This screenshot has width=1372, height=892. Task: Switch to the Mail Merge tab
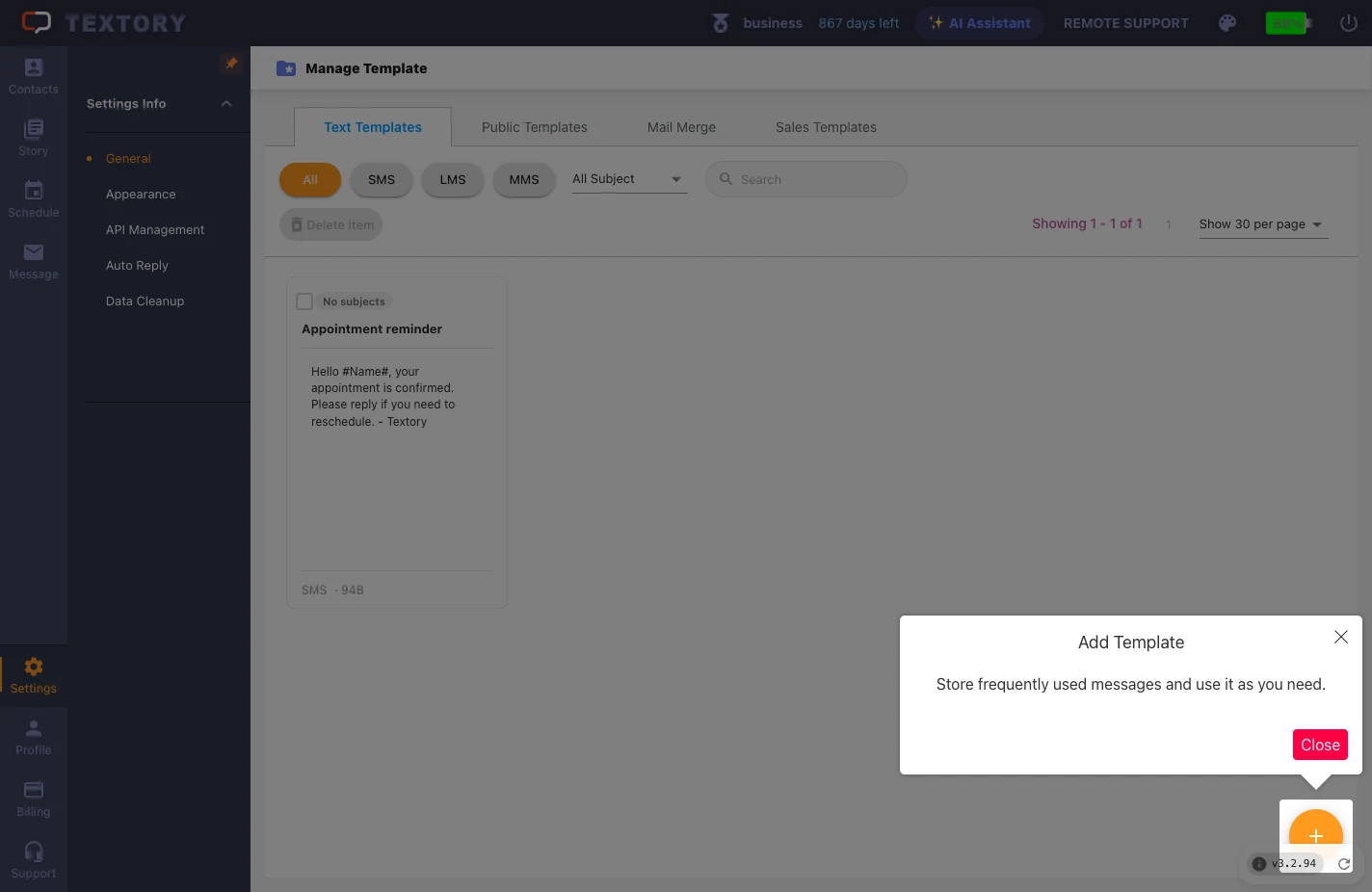tap(682, 127)
